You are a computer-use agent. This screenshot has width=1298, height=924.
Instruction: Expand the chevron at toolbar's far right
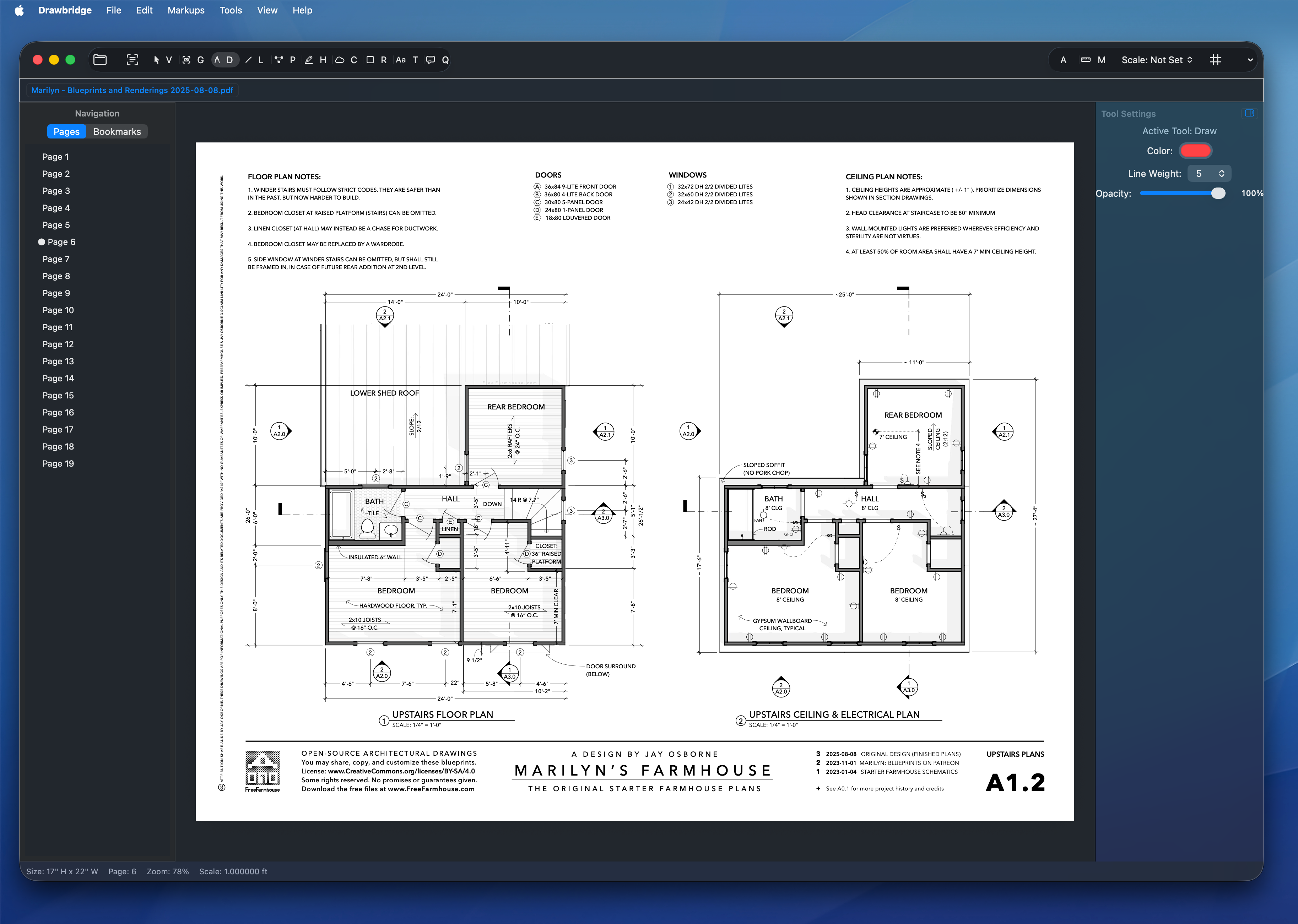[x=1250, y=60]
